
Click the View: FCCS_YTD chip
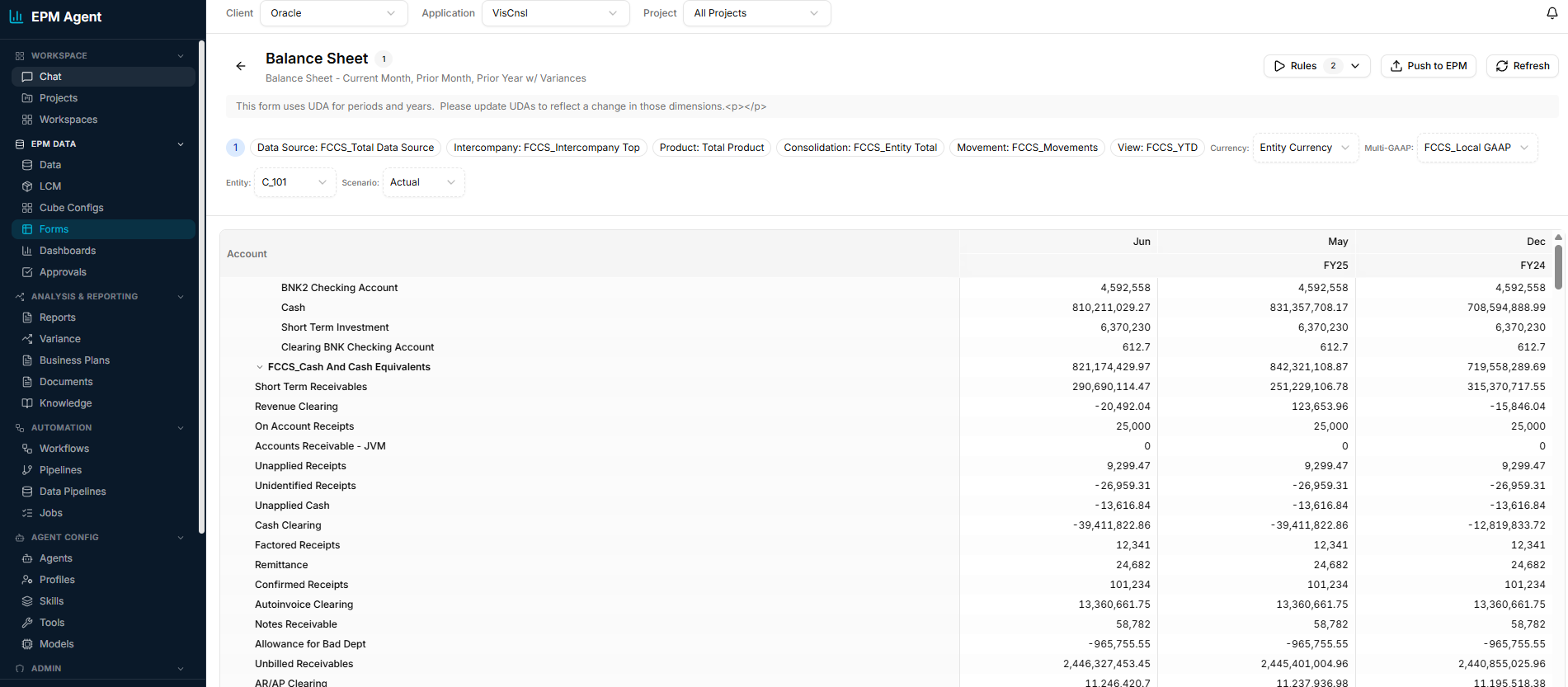(x=1157, y=148)
